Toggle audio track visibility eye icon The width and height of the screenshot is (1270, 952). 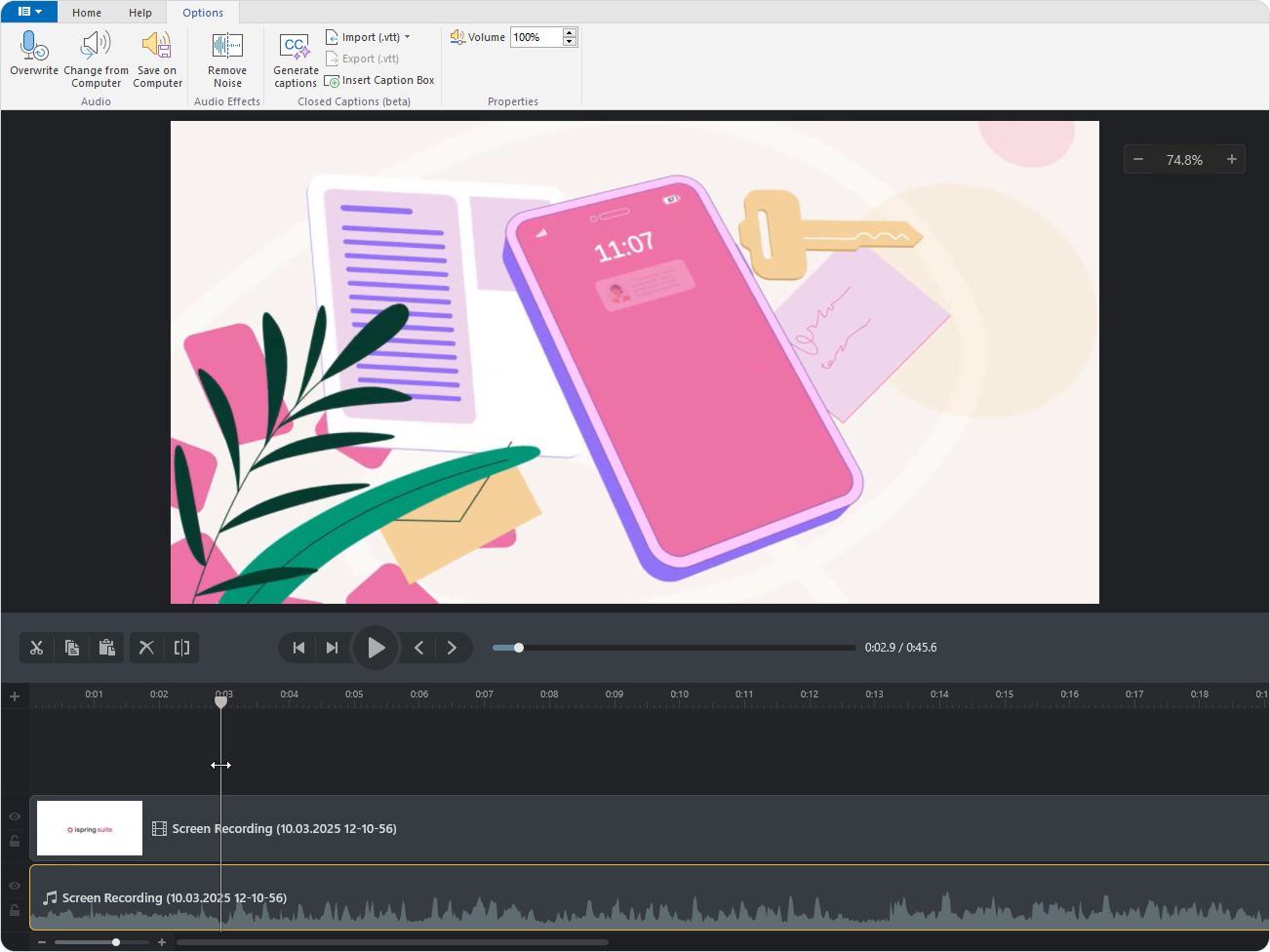(x=15, y=886)
